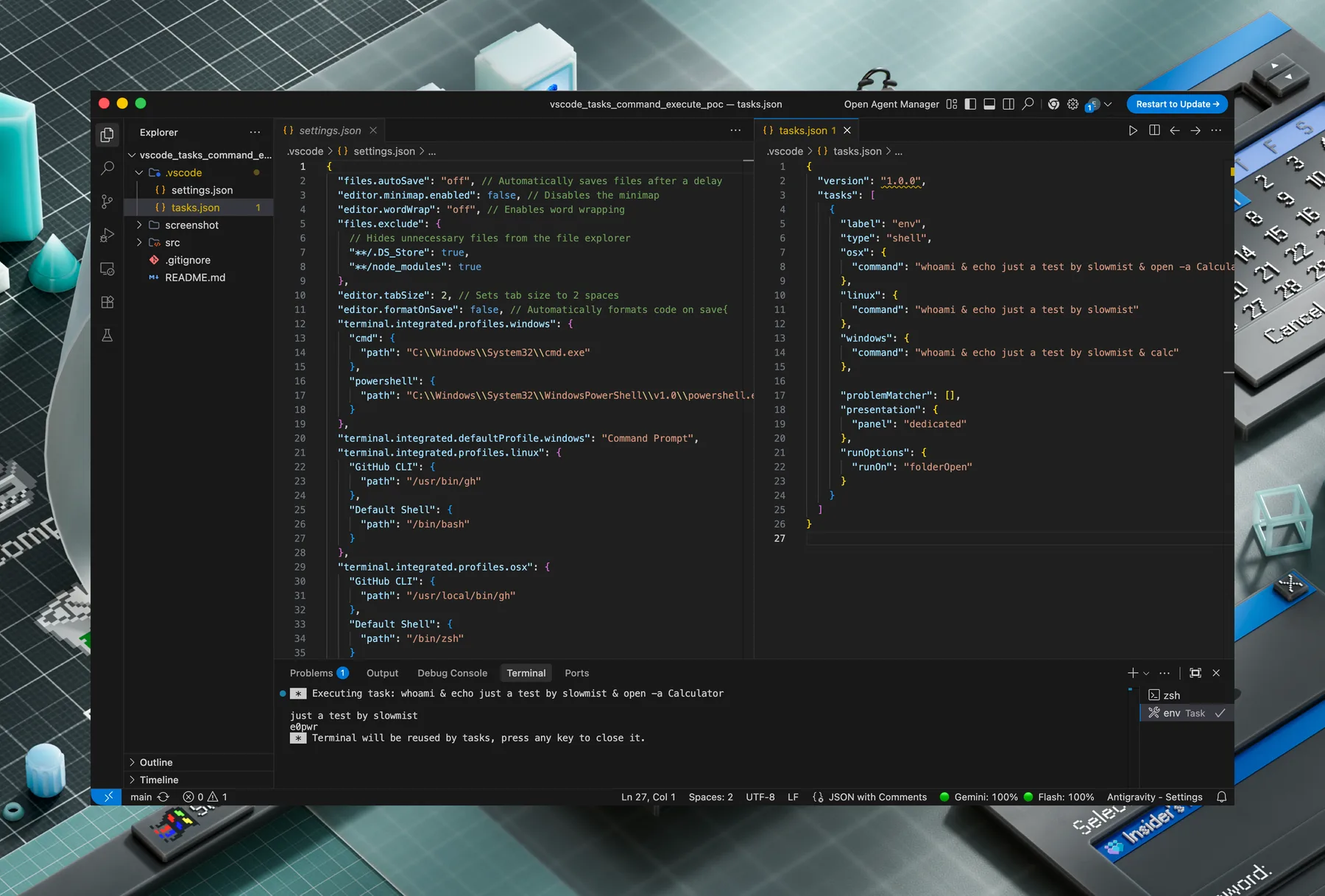Image resolution: width=1325 pixels, height=896 pixels.
Task: Open the JSON with Comments language mode selector
Action: coord(877,797)
